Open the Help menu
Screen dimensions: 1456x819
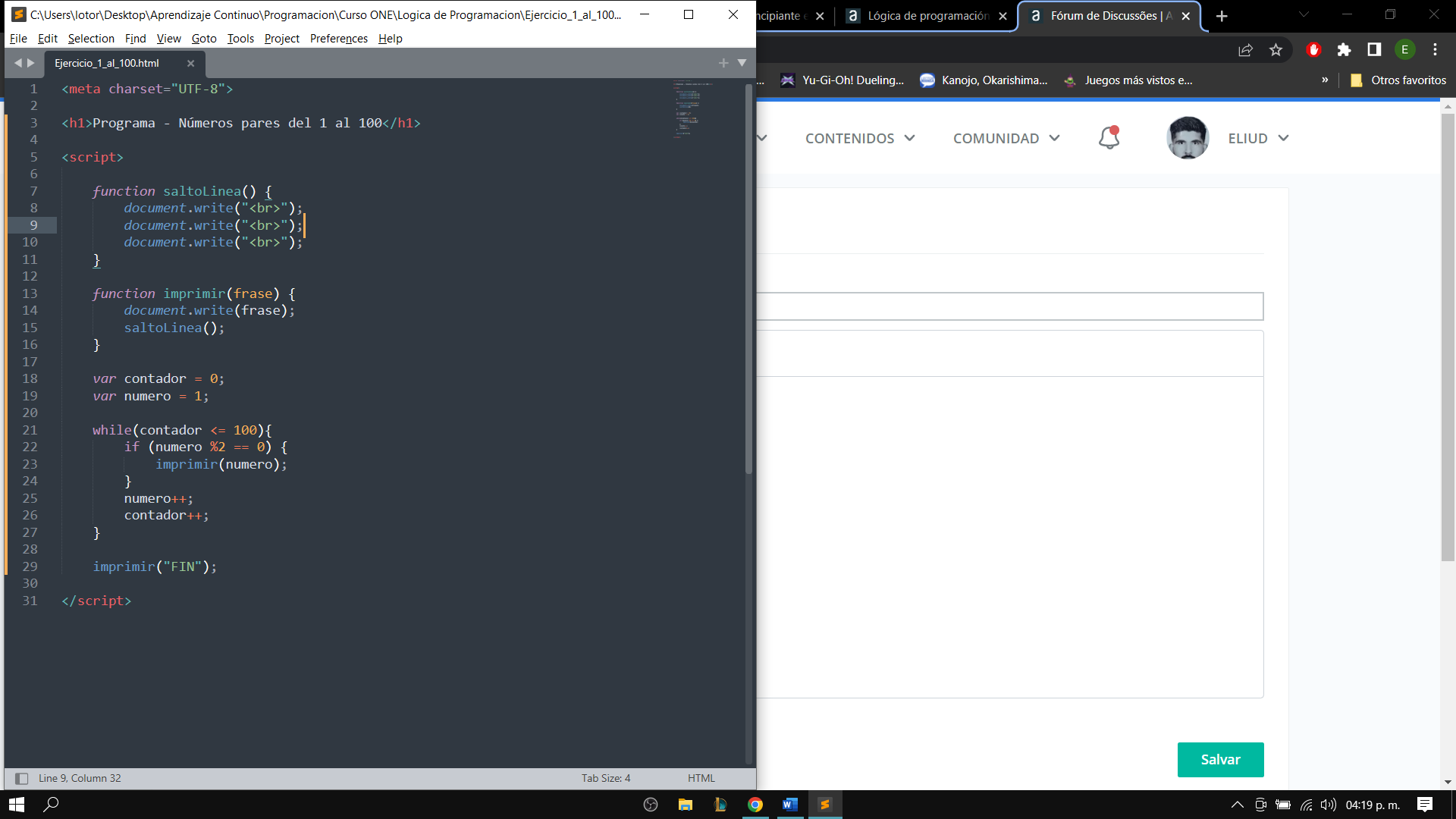(390, 39)
